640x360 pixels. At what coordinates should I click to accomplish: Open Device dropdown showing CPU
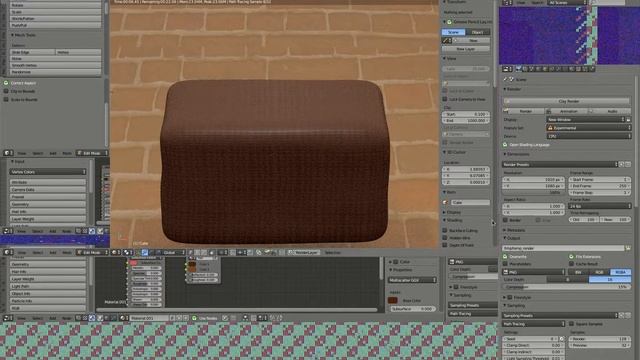[x=589, y=136]
